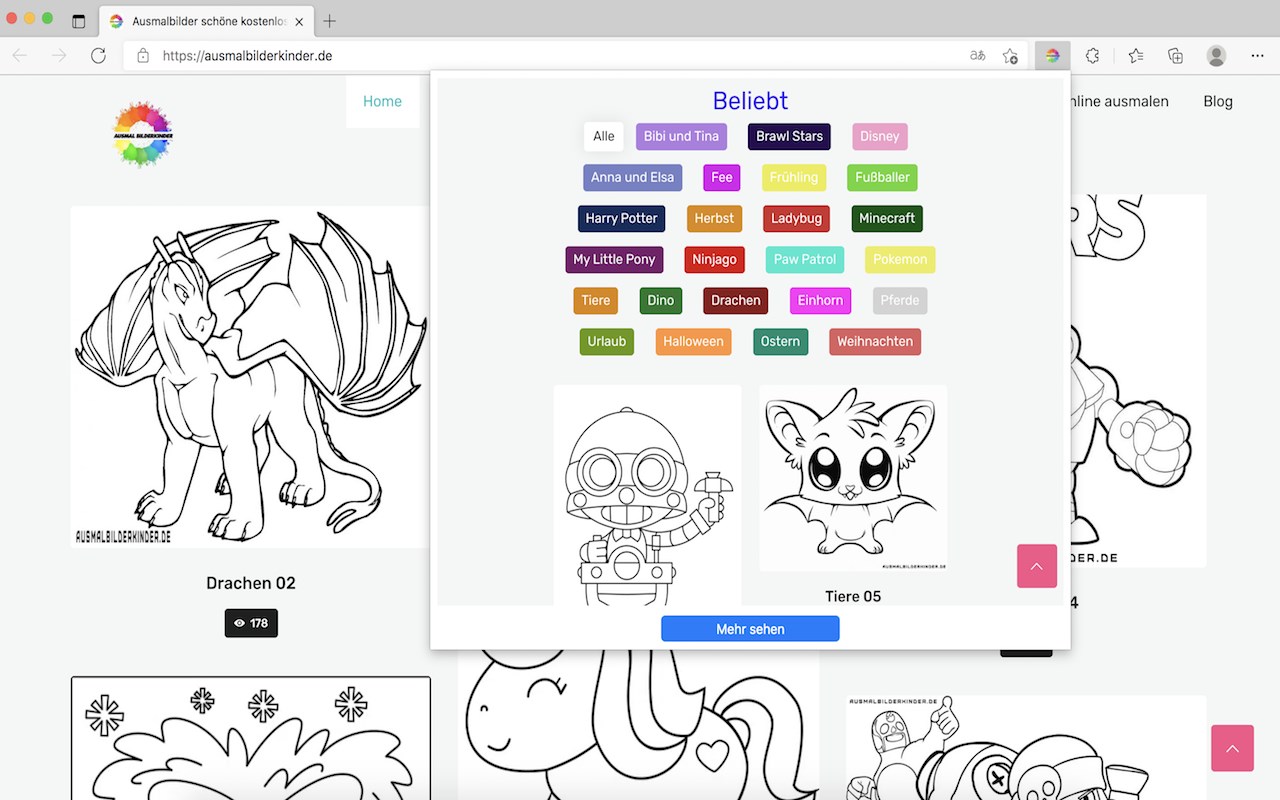Click the browser back arrow
This screenshot has height=800, width=1280.
(x=20, y=56)
